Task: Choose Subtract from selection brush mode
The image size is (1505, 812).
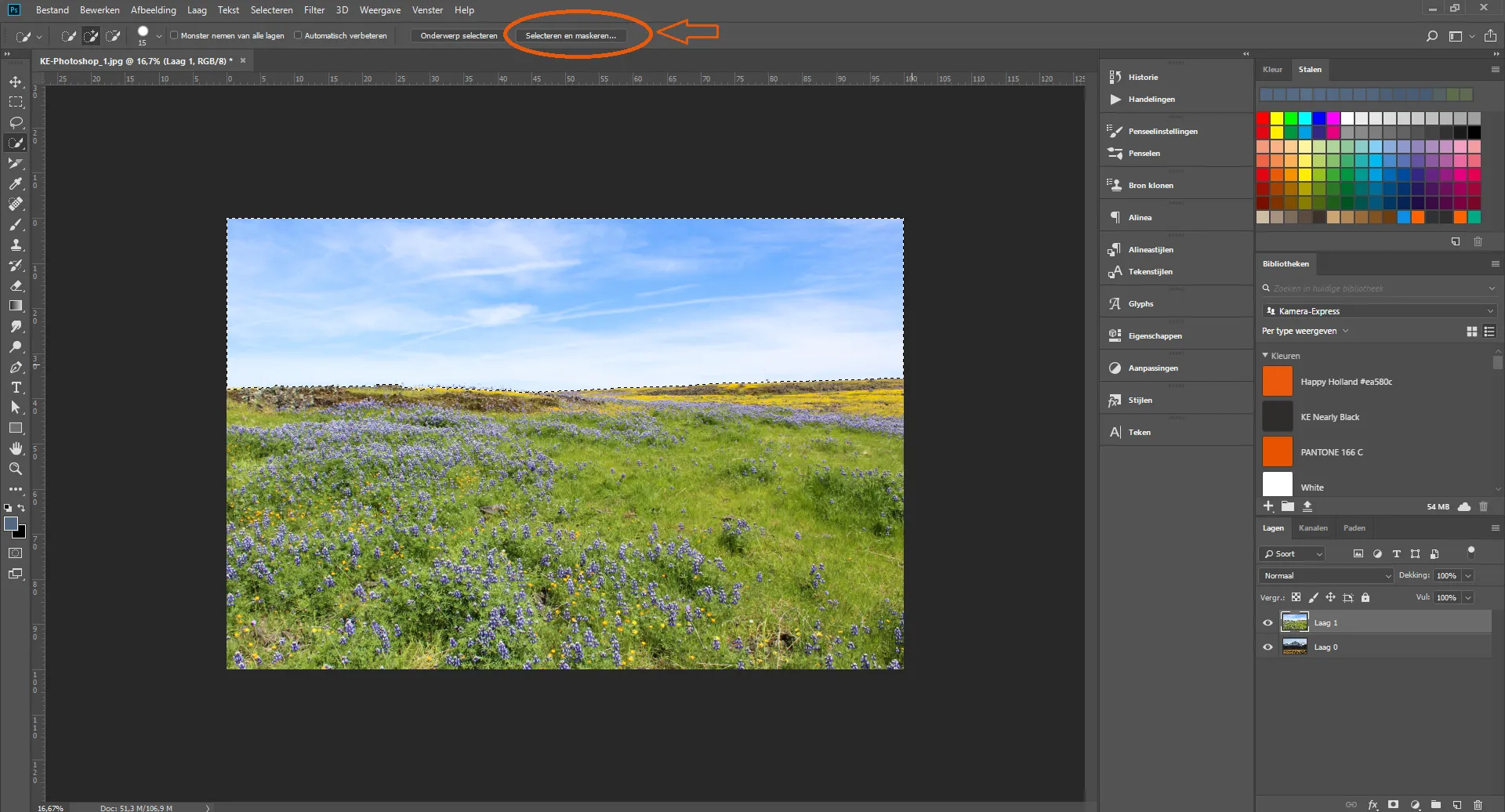Action: coord(113,36)
